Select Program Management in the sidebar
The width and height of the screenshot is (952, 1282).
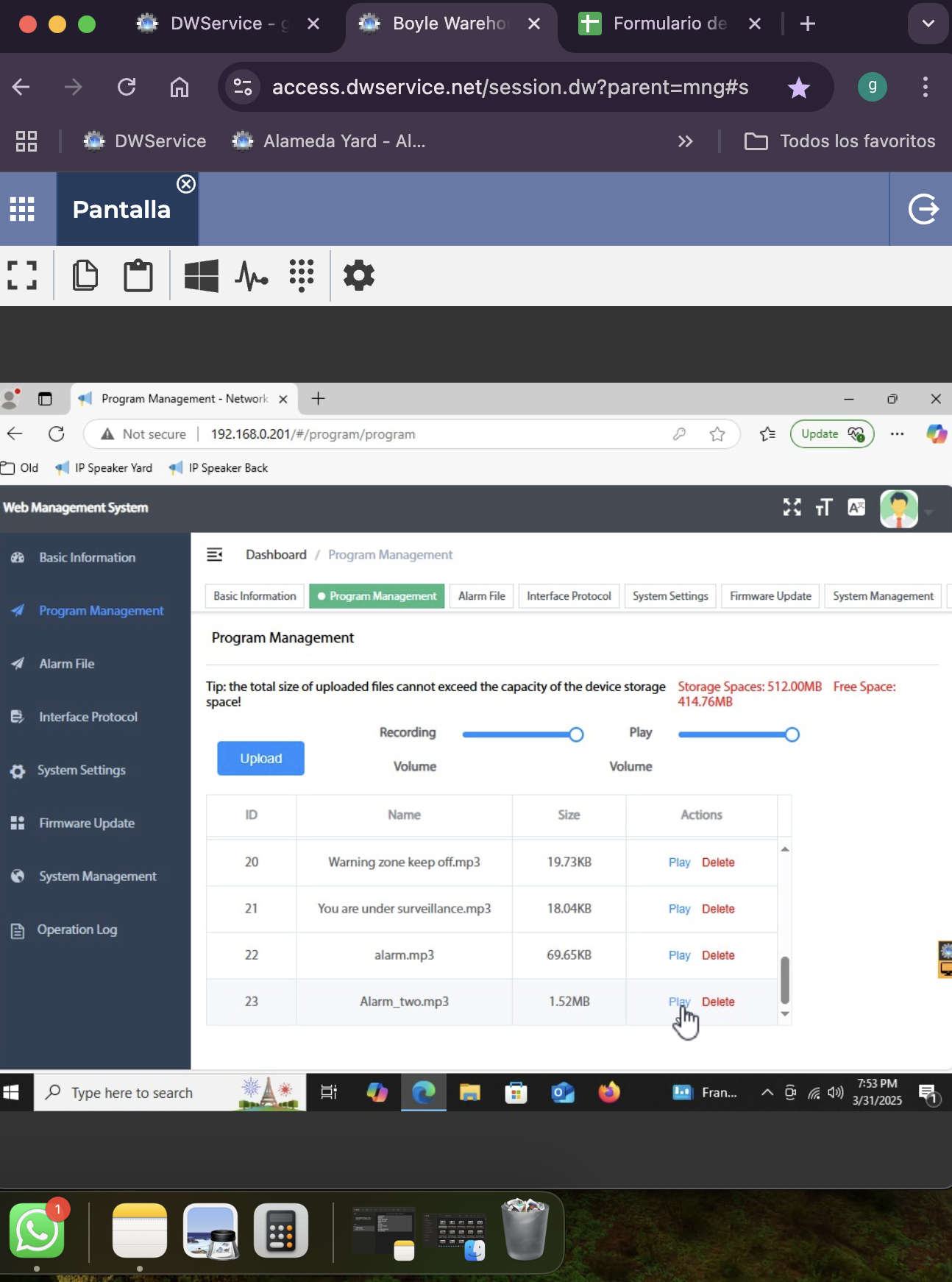[102, 611]
